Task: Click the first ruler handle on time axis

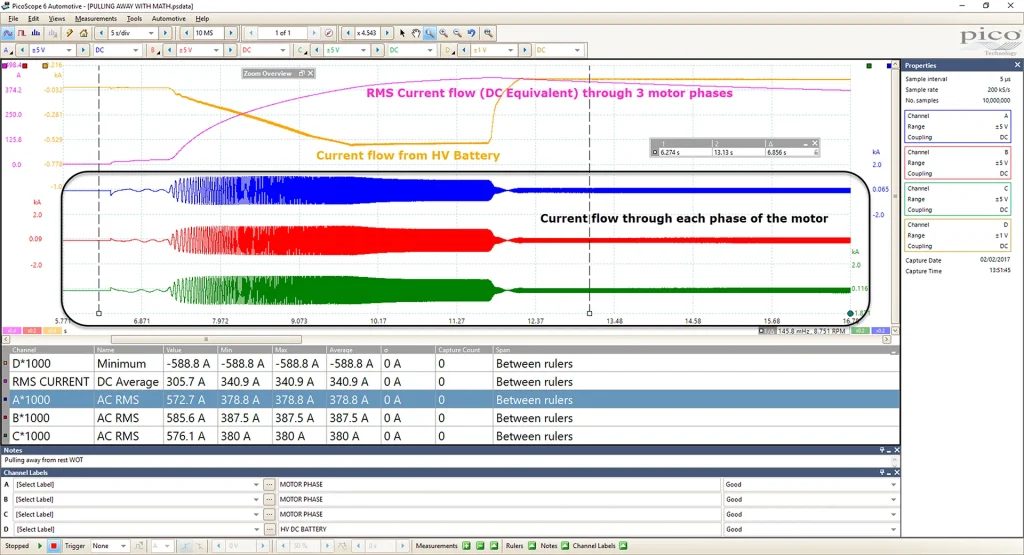Action: [99, 313]
